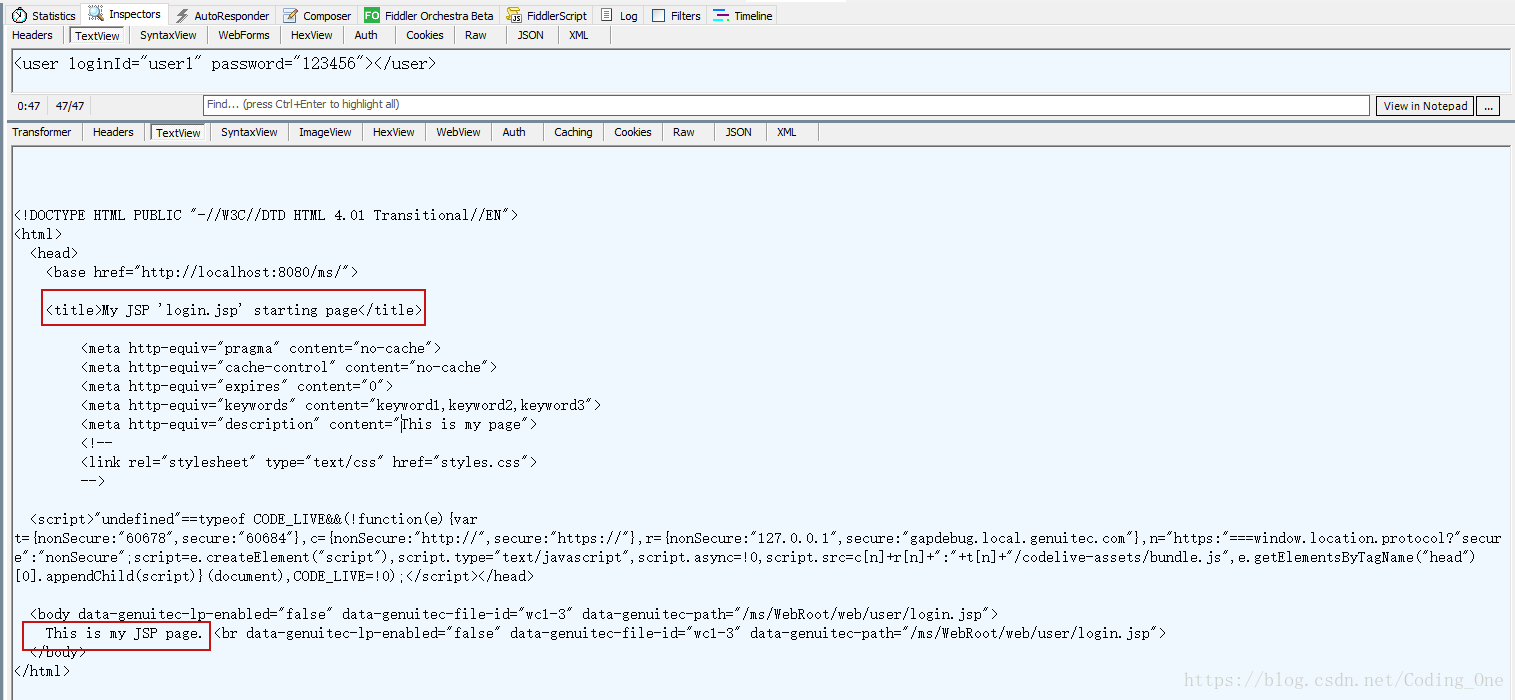This screenshot has height=700, width=1515.
Task: Open the response JSON tab
Action: 739,132
